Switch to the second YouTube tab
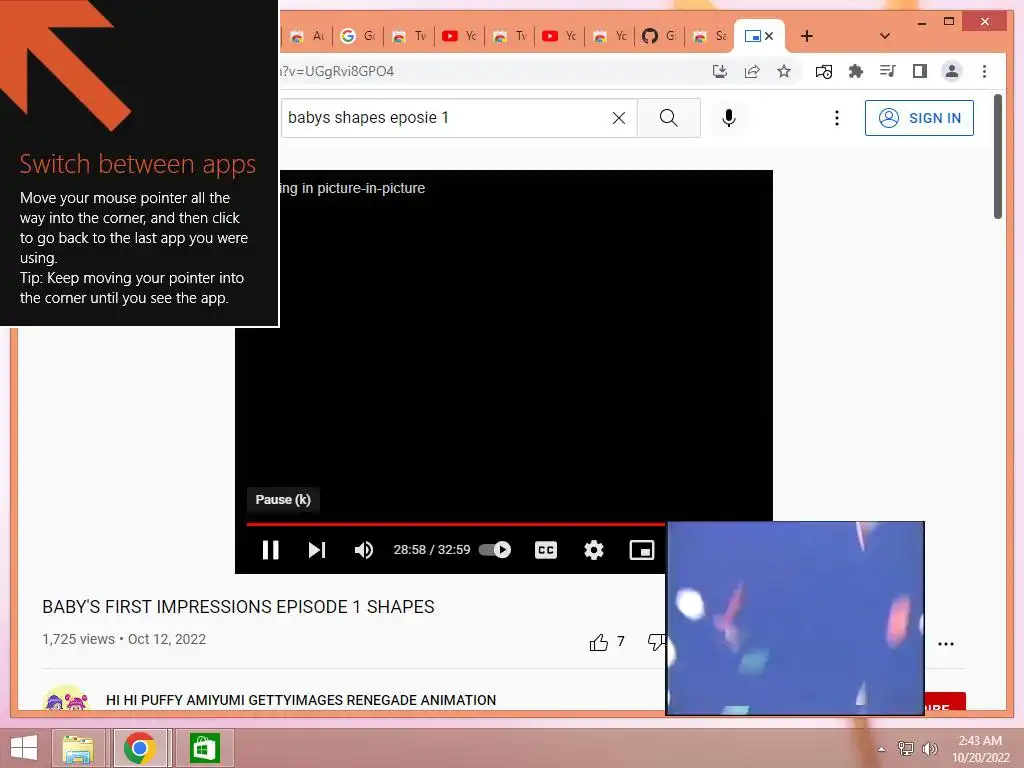The width and height of the screenshot is (1024, 768). coord(559,36)
